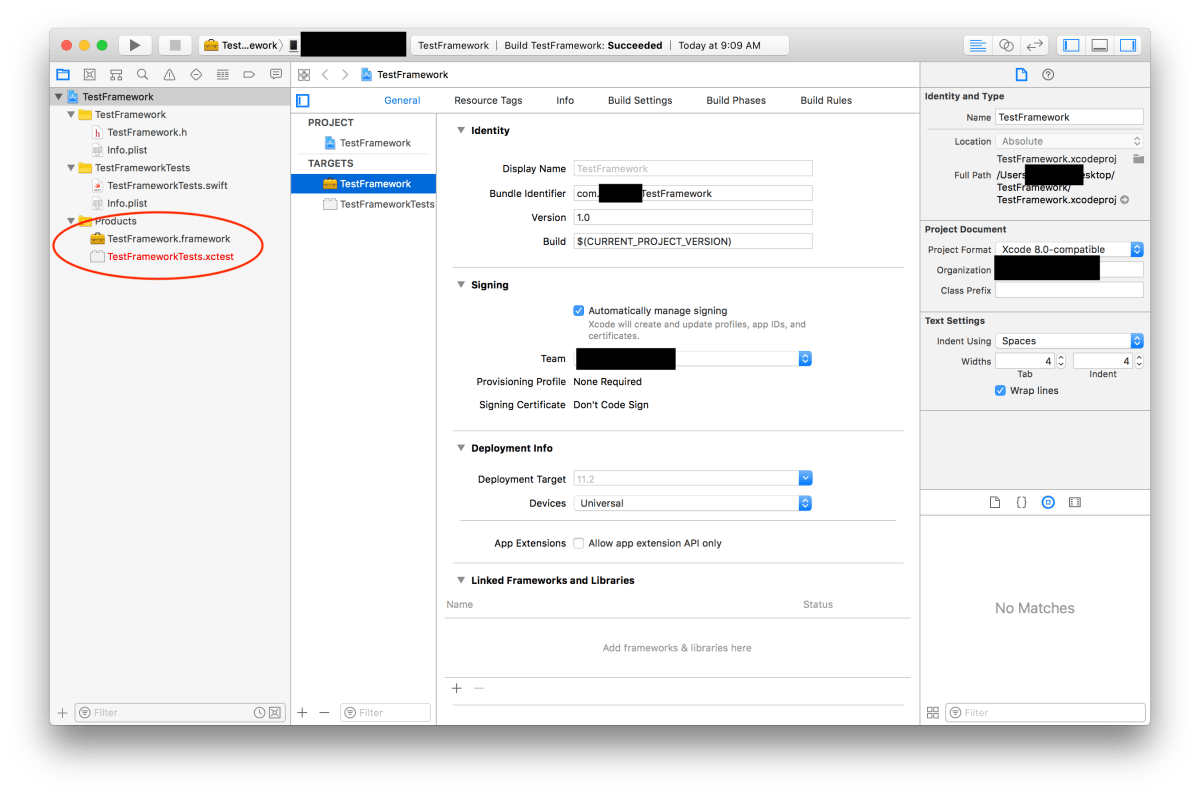This screenshot has width=1200, height=796.
Task: Open the Deployment Target dropdown
Action: [x=693, y=479]
